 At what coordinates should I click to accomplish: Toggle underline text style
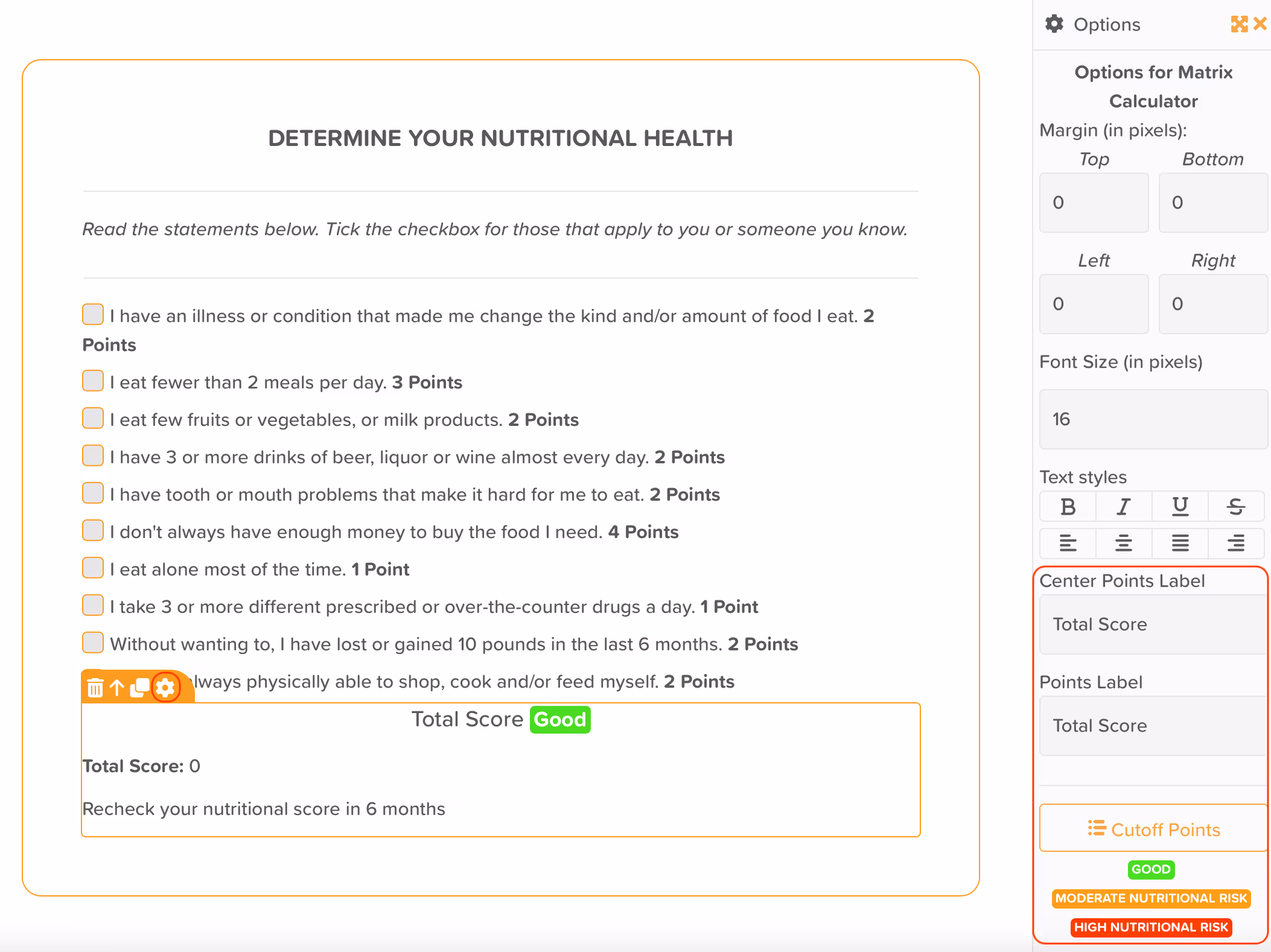point(1180,507)
